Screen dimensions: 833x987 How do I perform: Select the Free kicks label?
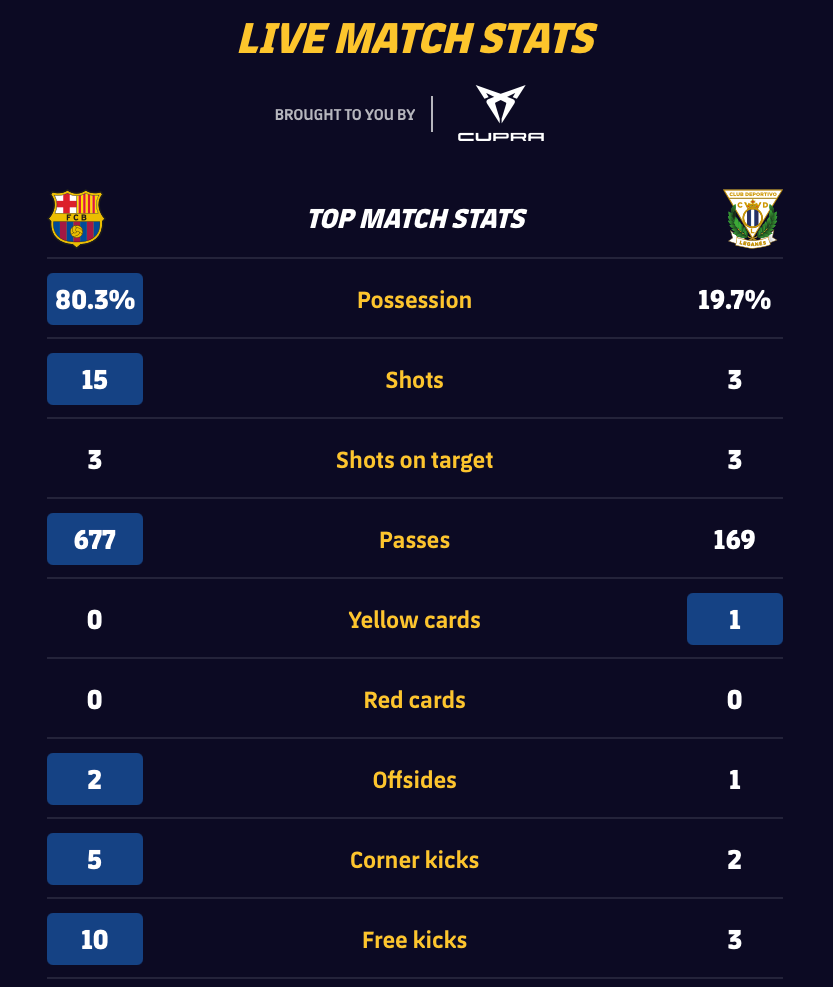(x=414, y=940)
